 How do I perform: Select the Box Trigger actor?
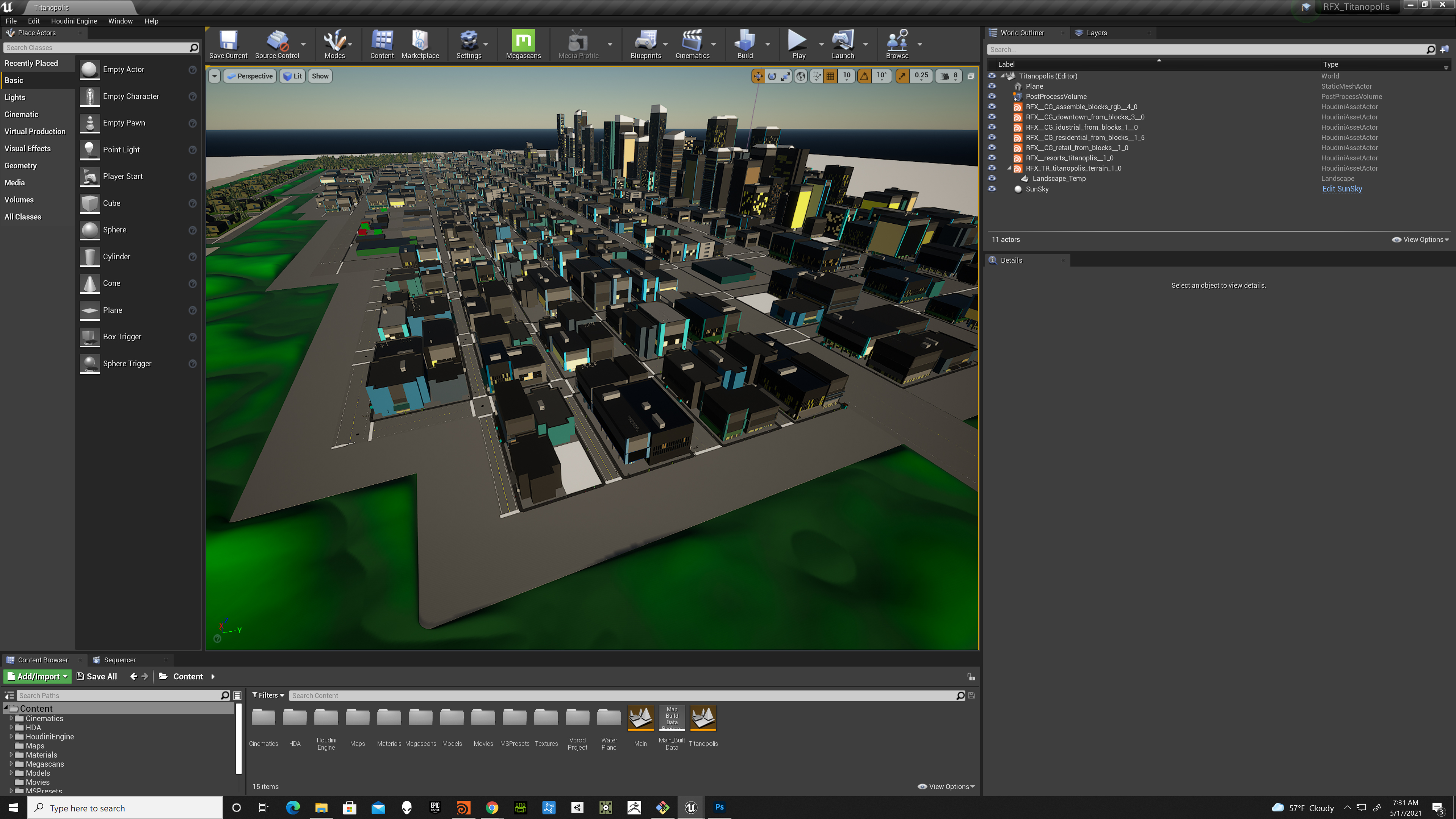138,337
